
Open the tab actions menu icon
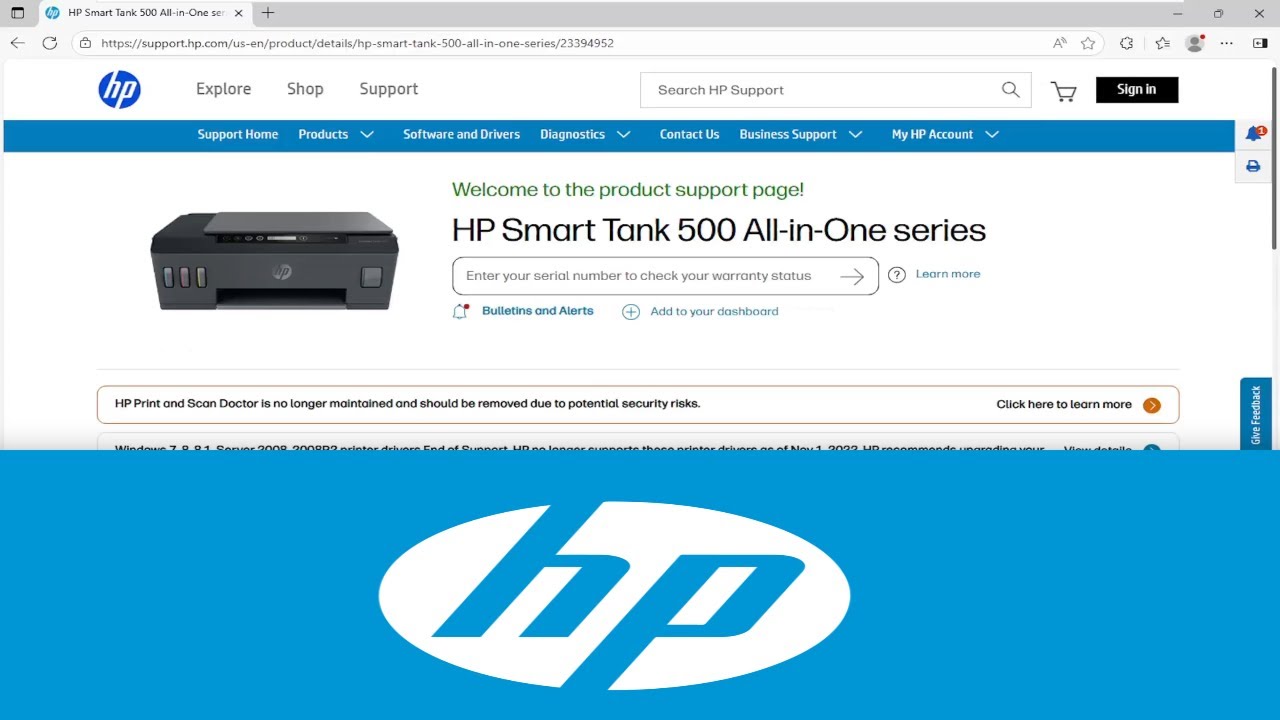click(x=17, y=13)
